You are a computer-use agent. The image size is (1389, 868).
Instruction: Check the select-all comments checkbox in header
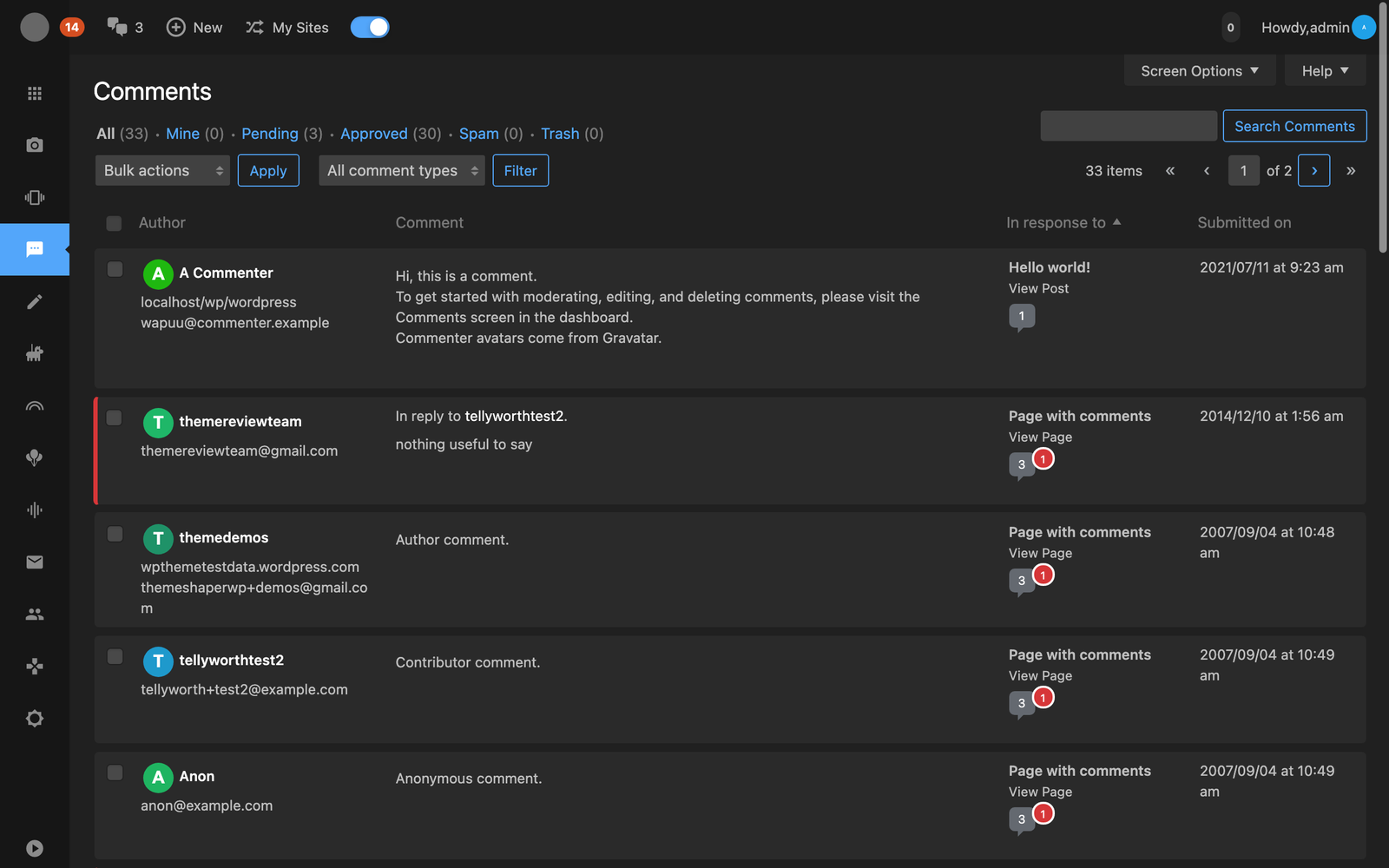[x=114, y=223]
